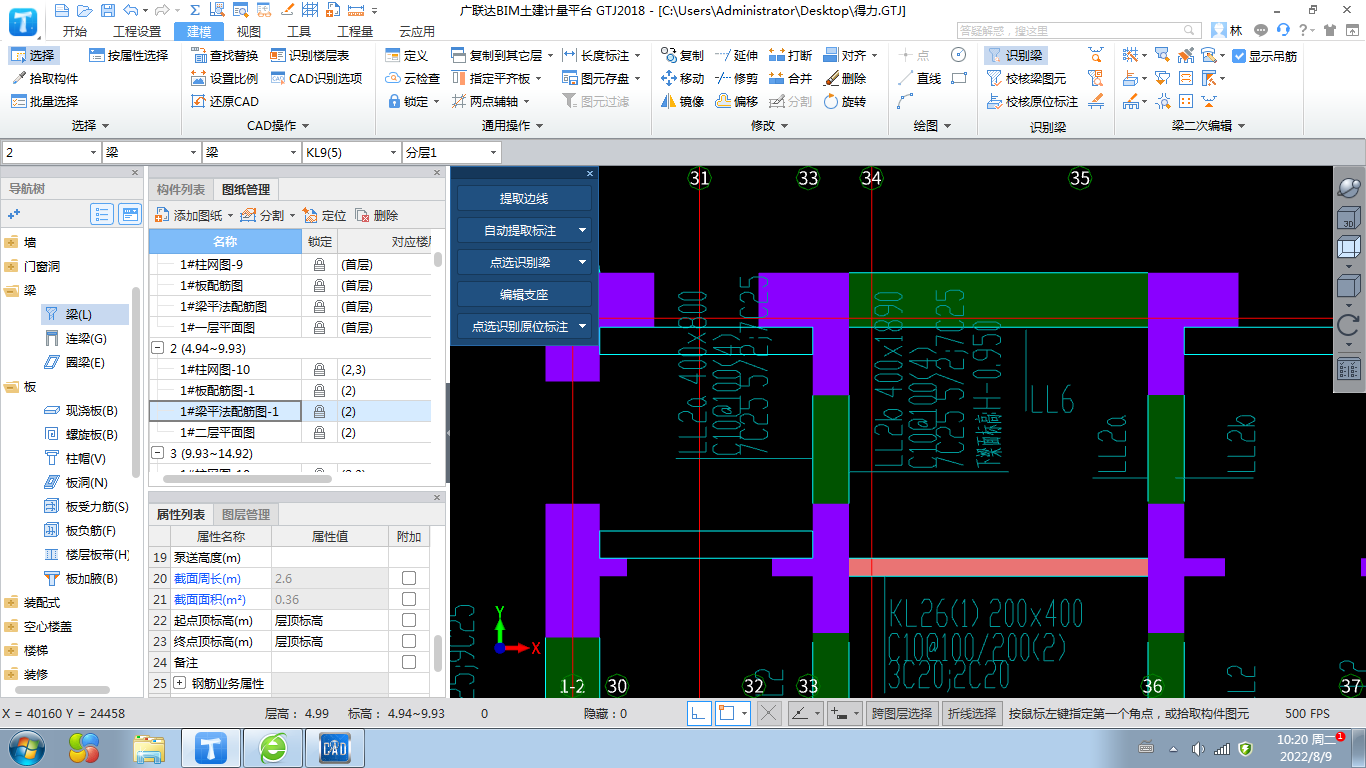Open 识别楼层表 tool
1366x768 pixels.
click(x=309, y=56)
